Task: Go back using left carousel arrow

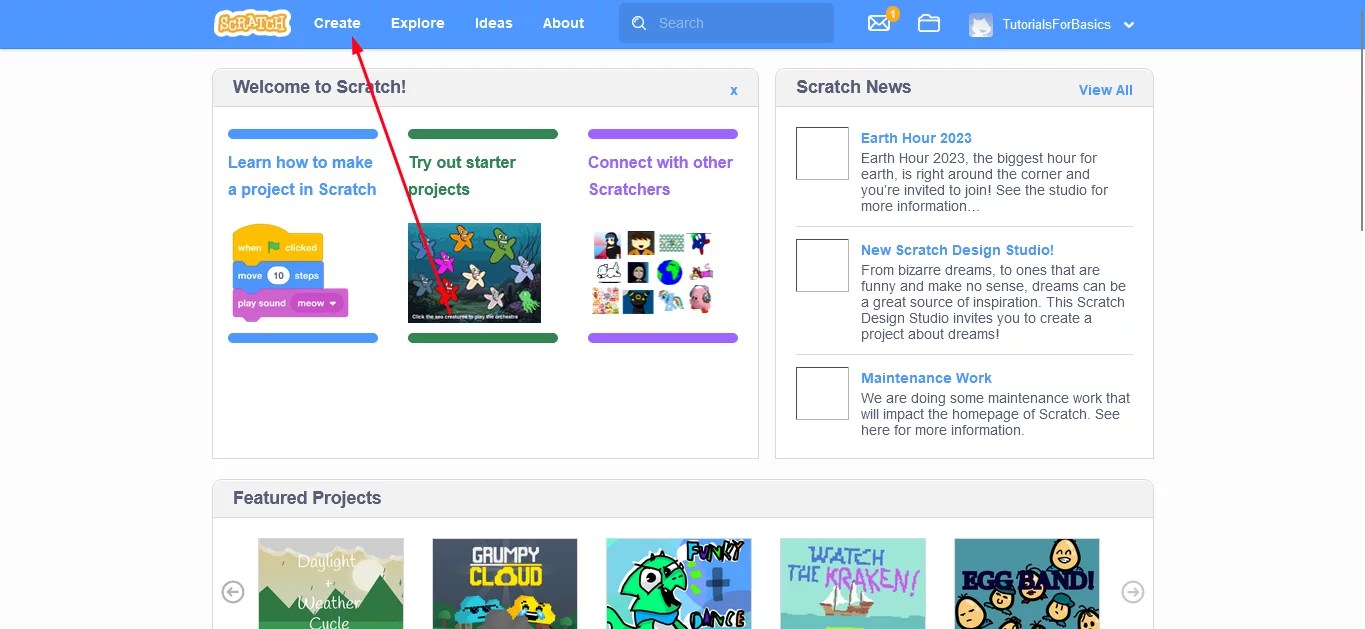Action: coord(233,592)
